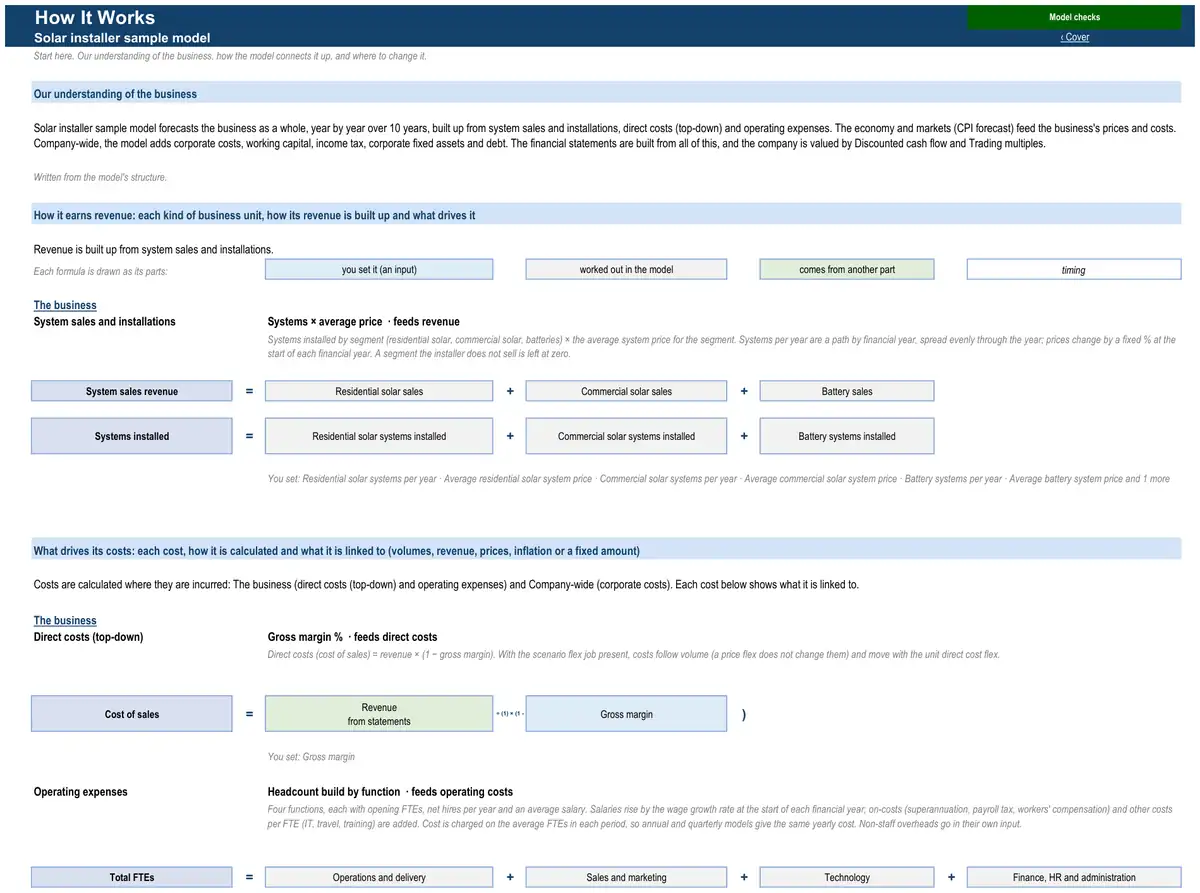This screenshot has height=893, width=1200.
Task: Select the 'you set it (an input)' legend box
Action: point(379,270)
